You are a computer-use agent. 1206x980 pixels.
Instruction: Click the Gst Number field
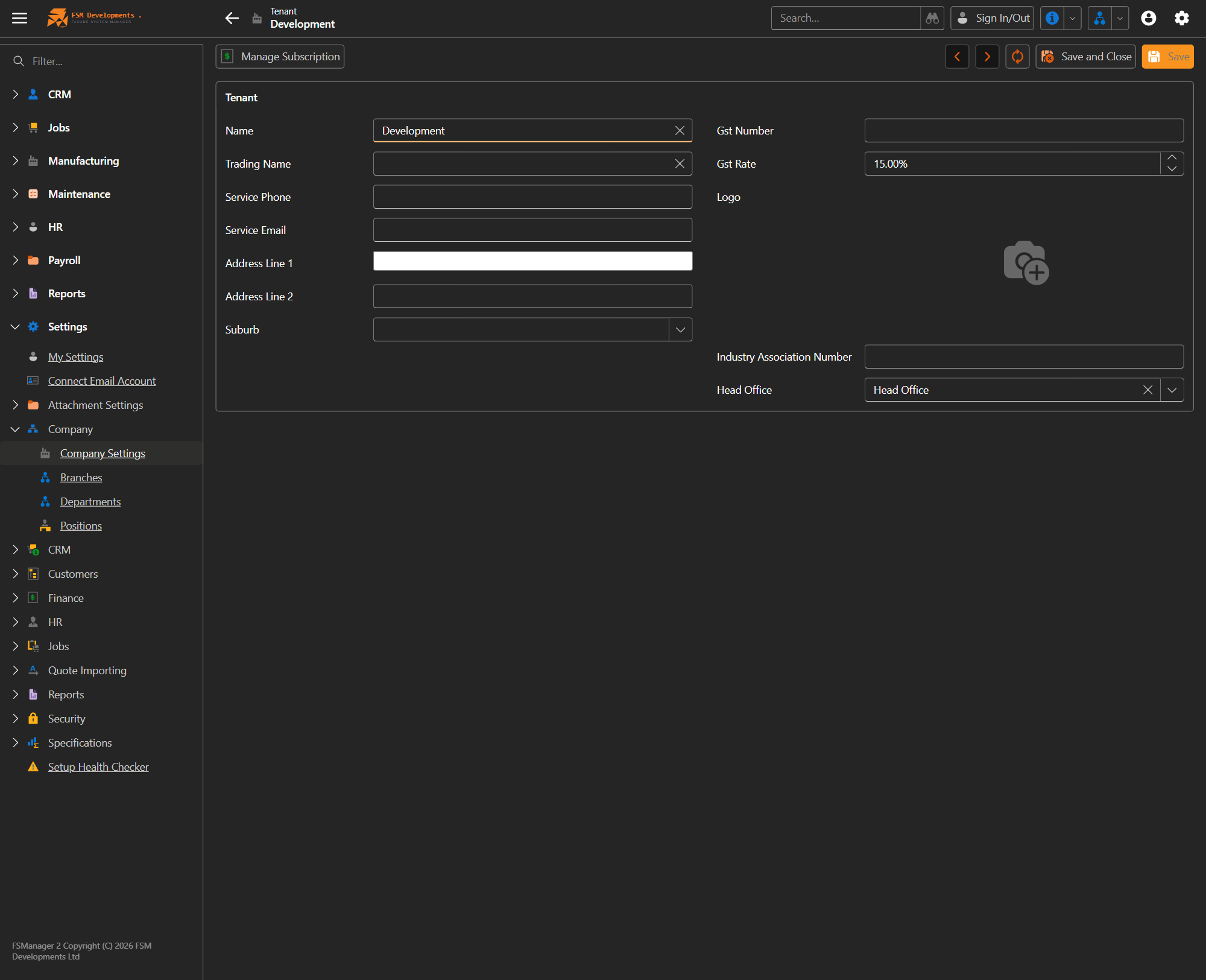tap(1024, 130)
